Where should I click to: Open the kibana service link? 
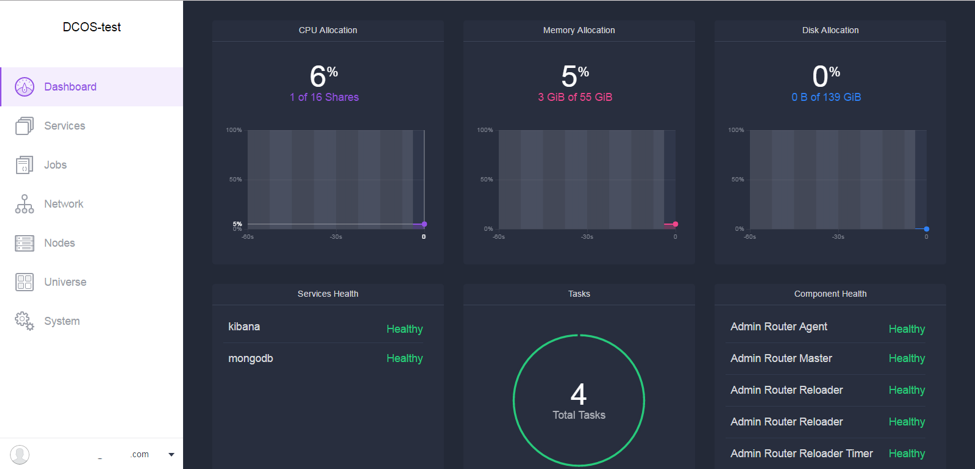point(244,327)
